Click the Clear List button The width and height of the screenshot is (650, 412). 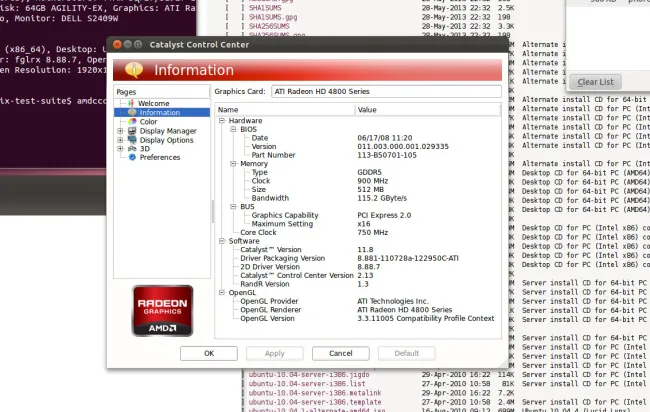[596, 81]
